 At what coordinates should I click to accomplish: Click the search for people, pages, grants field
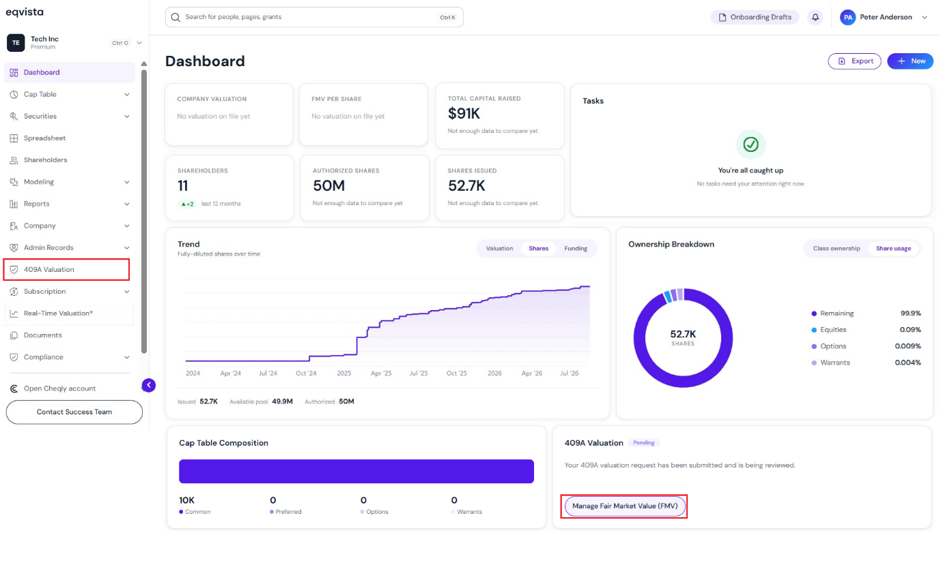point(314,17)
